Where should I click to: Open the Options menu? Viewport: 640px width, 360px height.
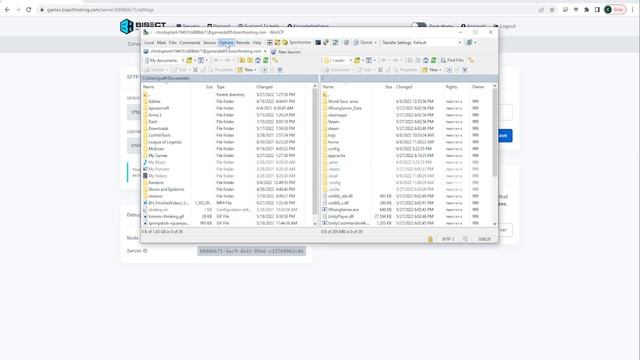point(226,42)
